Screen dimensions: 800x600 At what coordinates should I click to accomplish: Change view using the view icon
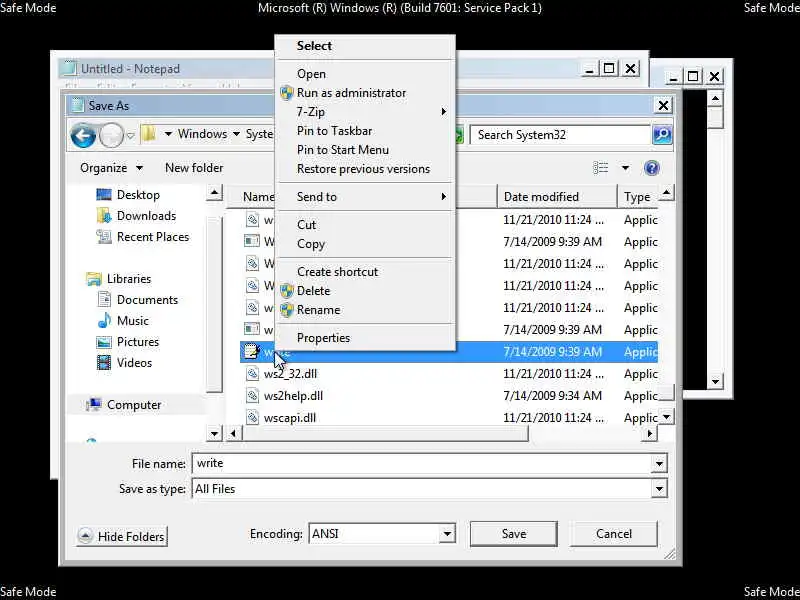[601, 168]
